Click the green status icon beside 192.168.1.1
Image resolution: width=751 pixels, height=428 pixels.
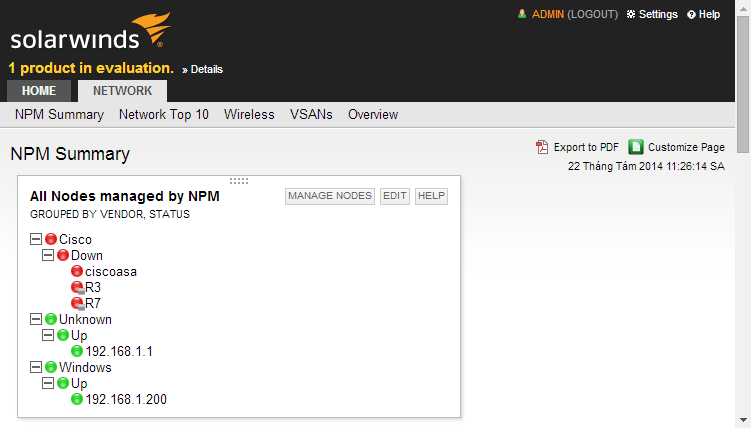pos(77,351)
